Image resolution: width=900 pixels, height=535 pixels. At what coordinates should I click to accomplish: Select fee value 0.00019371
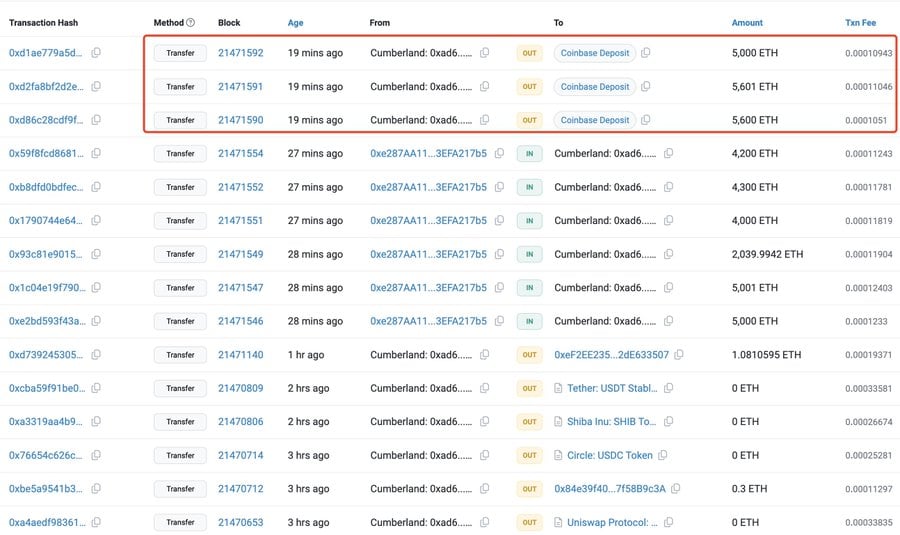pyautogui.click(x=868, y=355)
